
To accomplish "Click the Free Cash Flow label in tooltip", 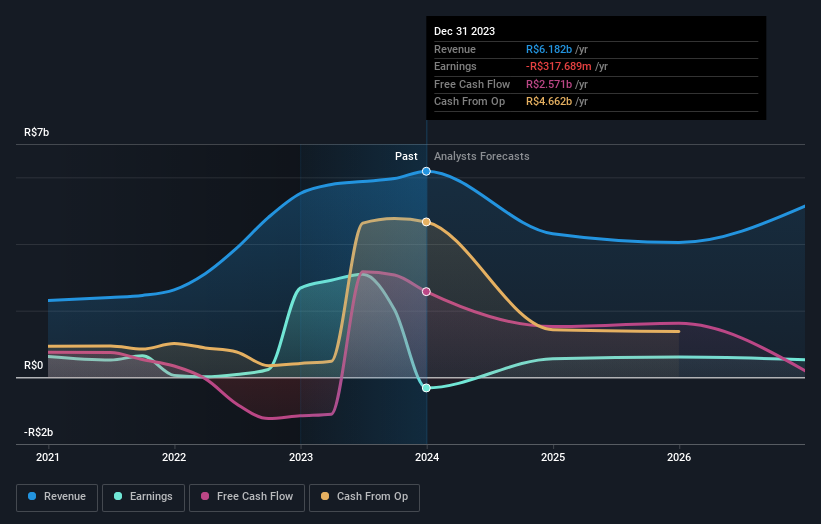I will 472,84.
